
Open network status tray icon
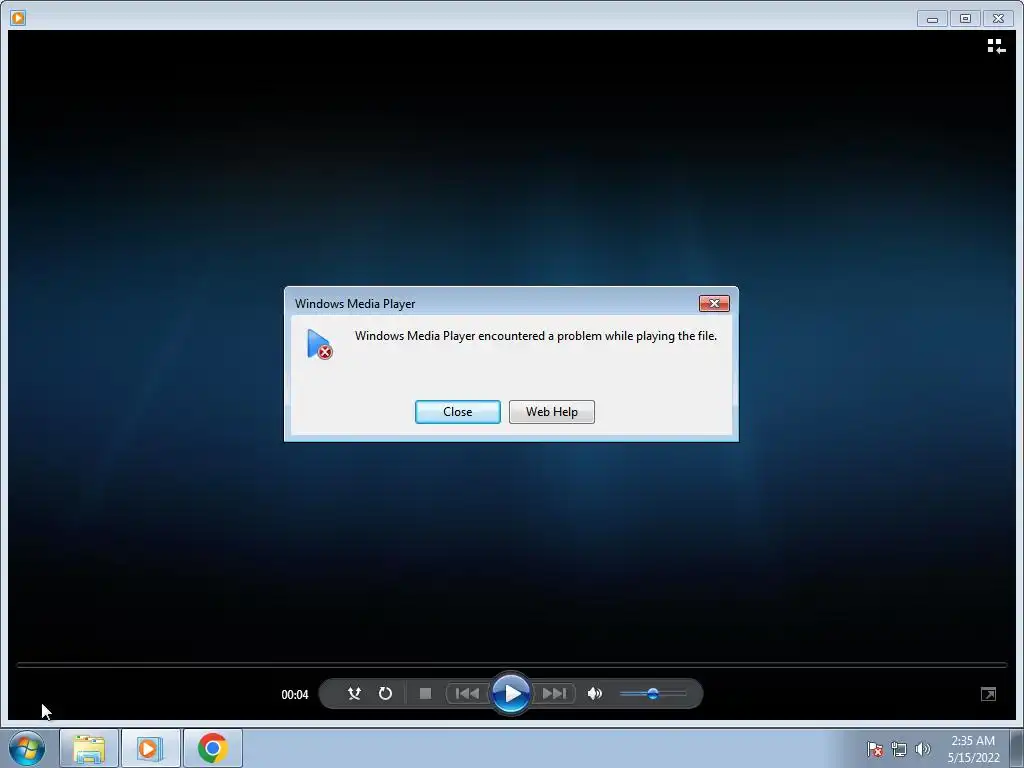(899, 749)
